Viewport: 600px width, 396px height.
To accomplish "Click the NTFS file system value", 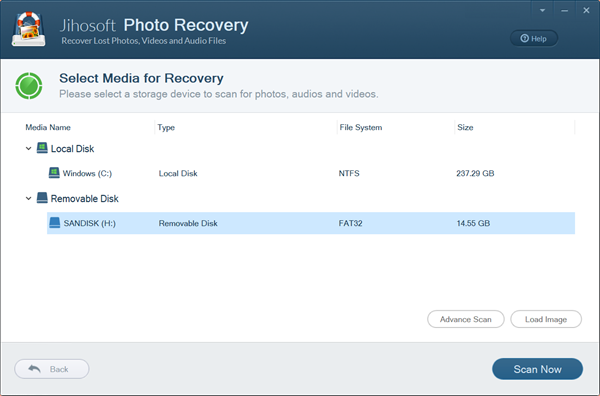I will pyautogui.click(x=349, y=173).
